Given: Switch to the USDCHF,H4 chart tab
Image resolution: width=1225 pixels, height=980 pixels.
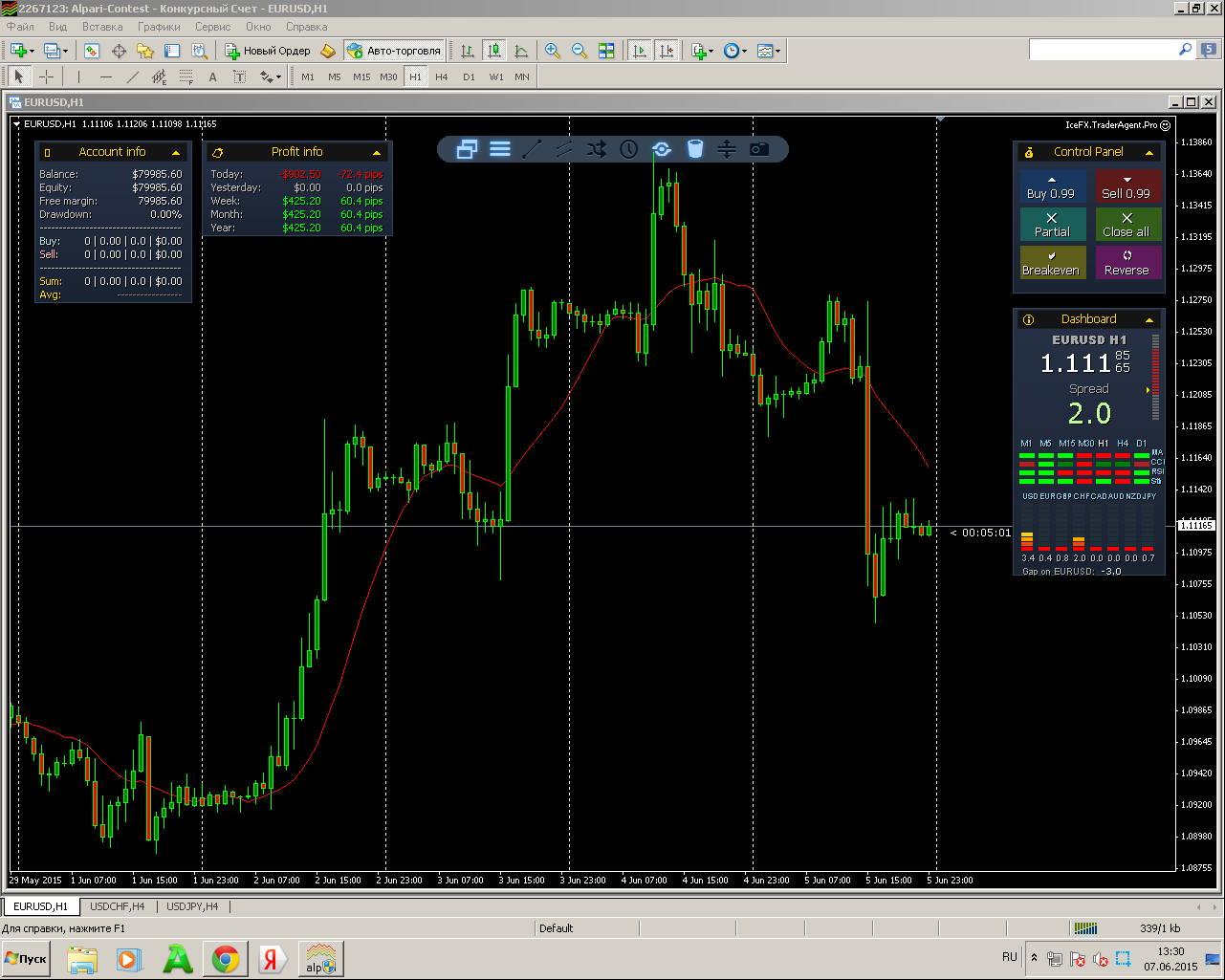Looking at the screenshot, I should click(x=118, y=906).
